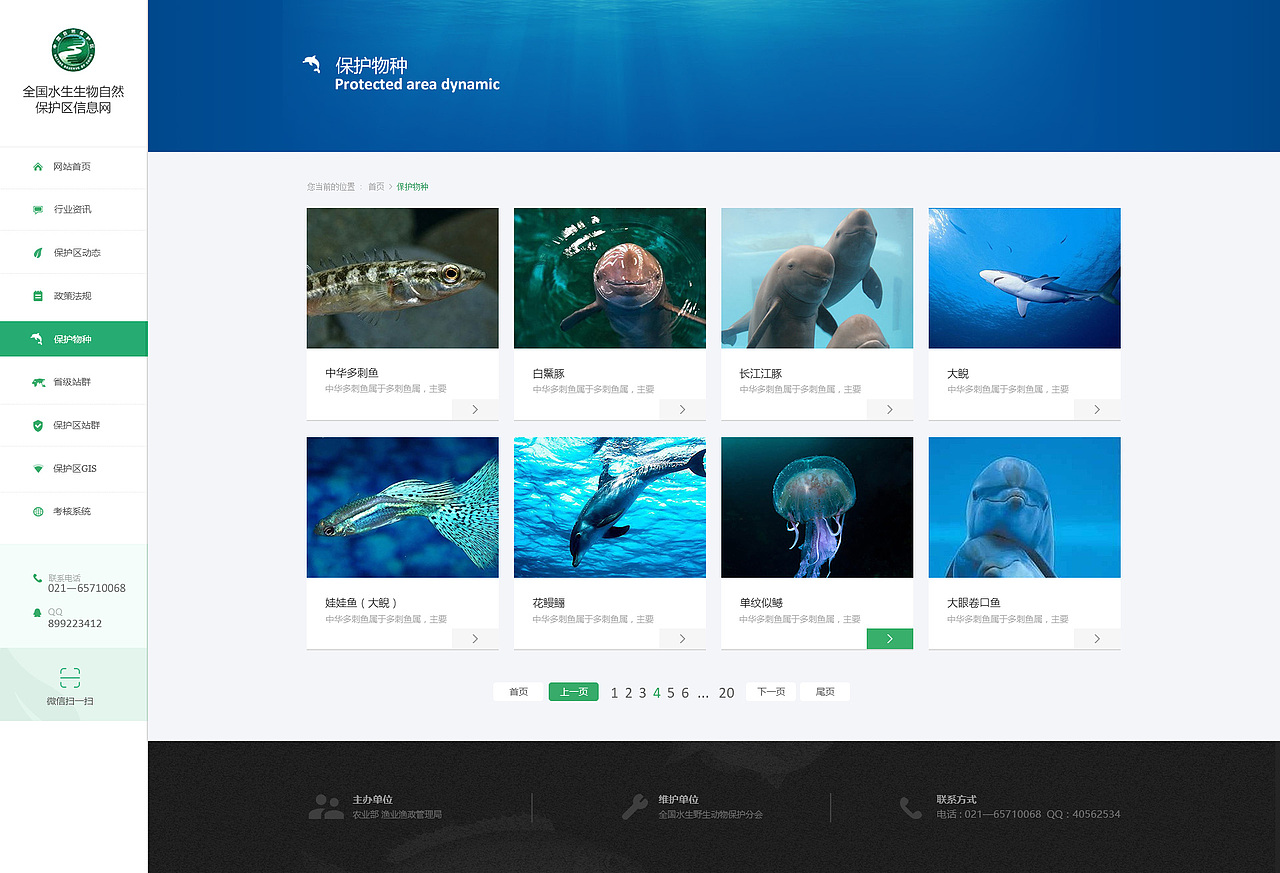Image resolution: width=1280 pixels, height=873 pixels.
Task: Click the wifi-shaped icon beside 保护区GIS
Action: coord(38,468)
